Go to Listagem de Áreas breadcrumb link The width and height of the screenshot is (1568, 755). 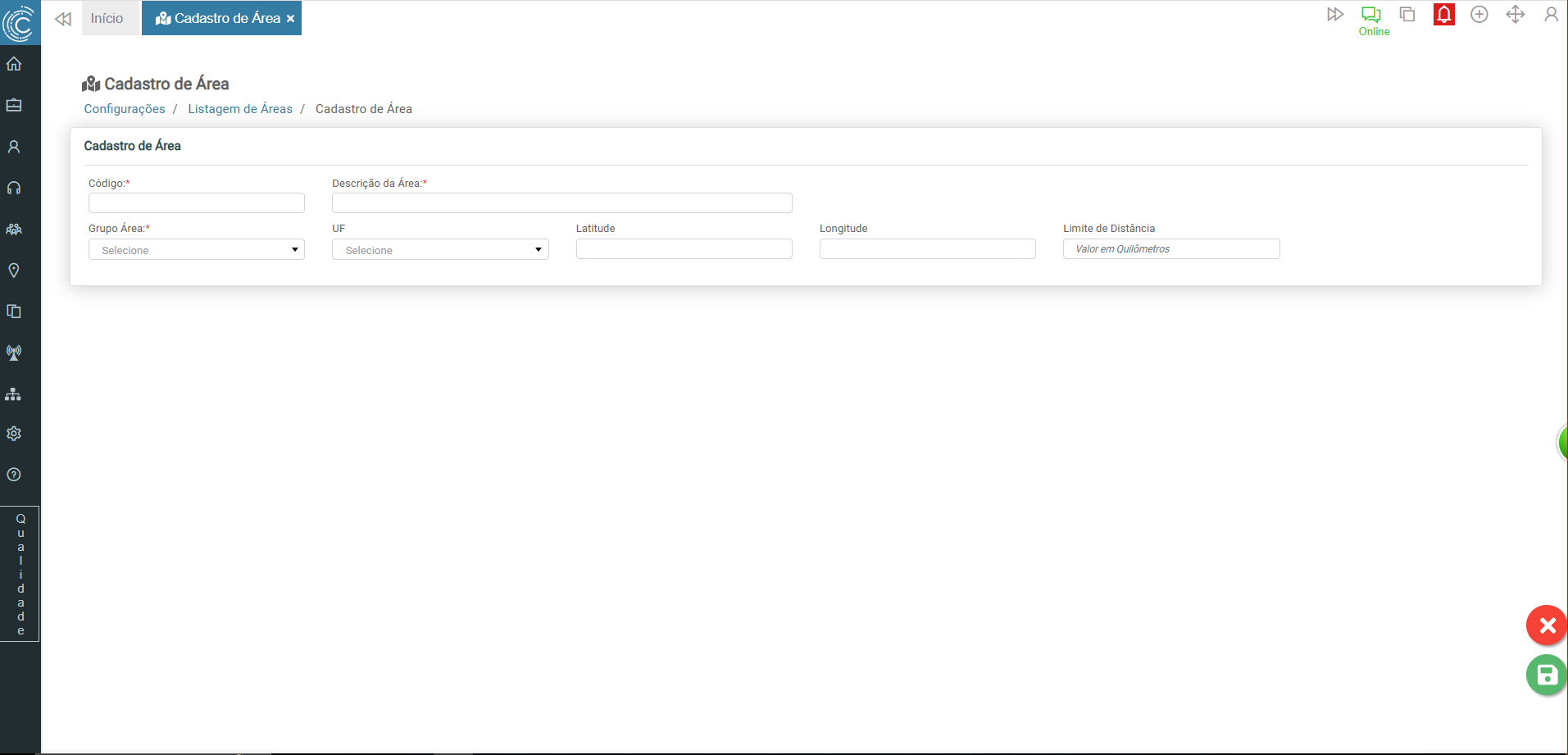(240, 109)
